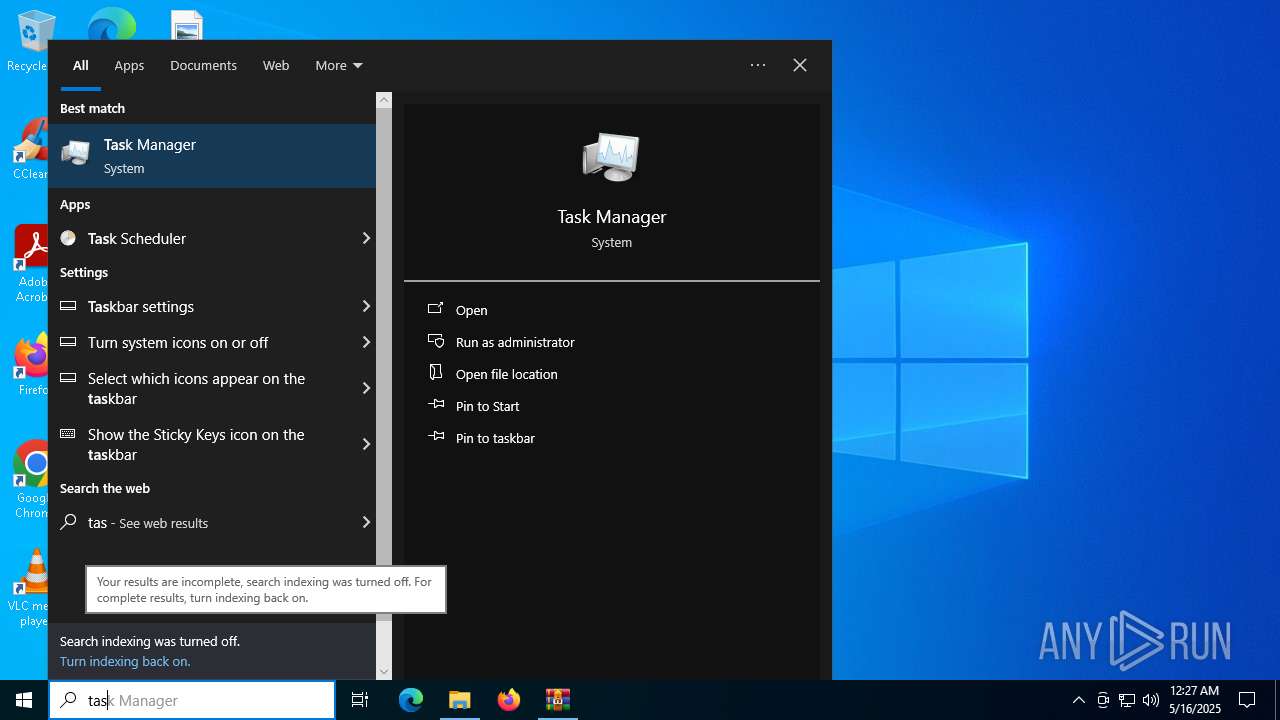Click the volume speaker tray icon
This screenshot has height=720, width=1280.
[1150, 700]
